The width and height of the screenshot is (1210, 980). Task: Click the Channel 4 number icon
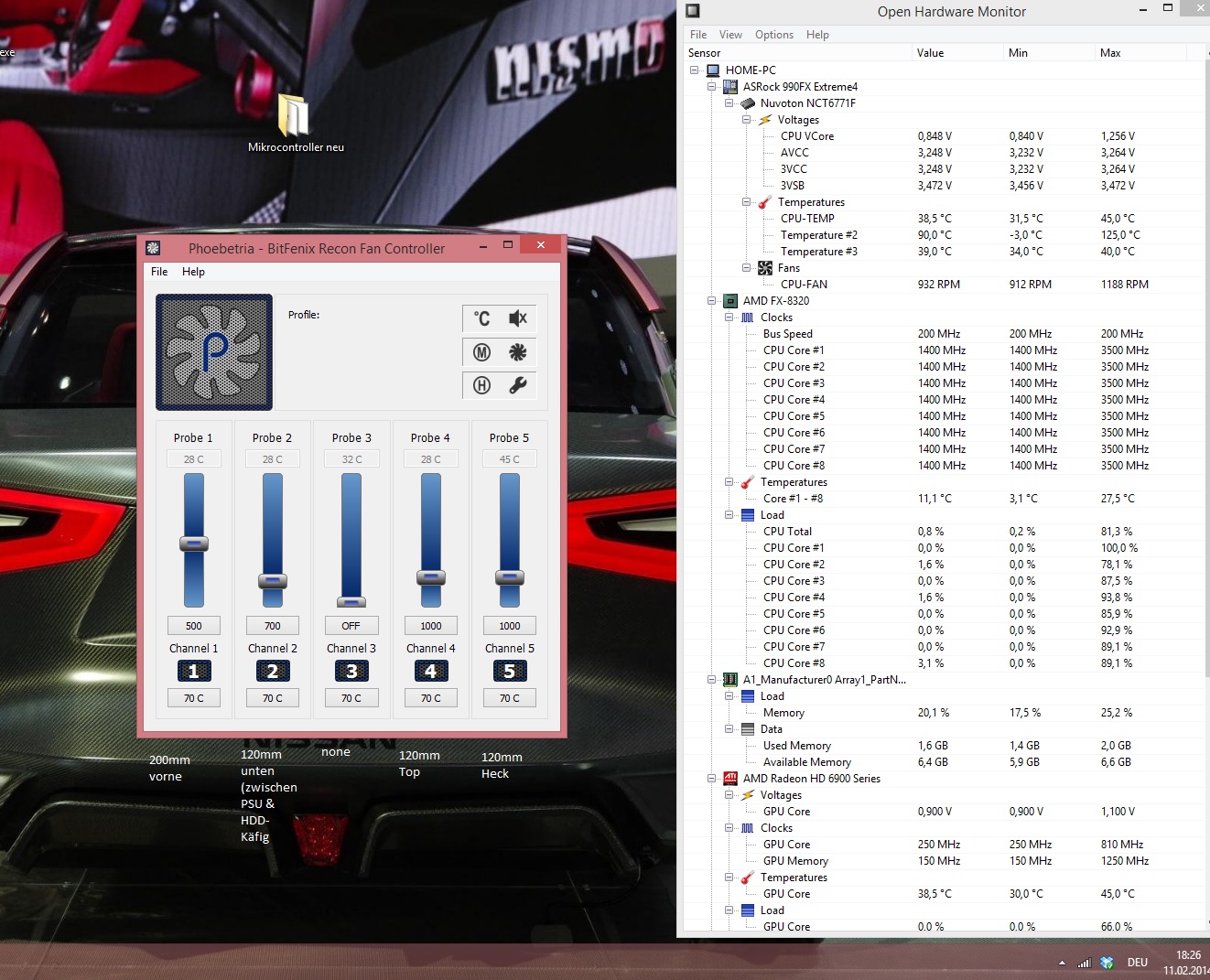430,672
